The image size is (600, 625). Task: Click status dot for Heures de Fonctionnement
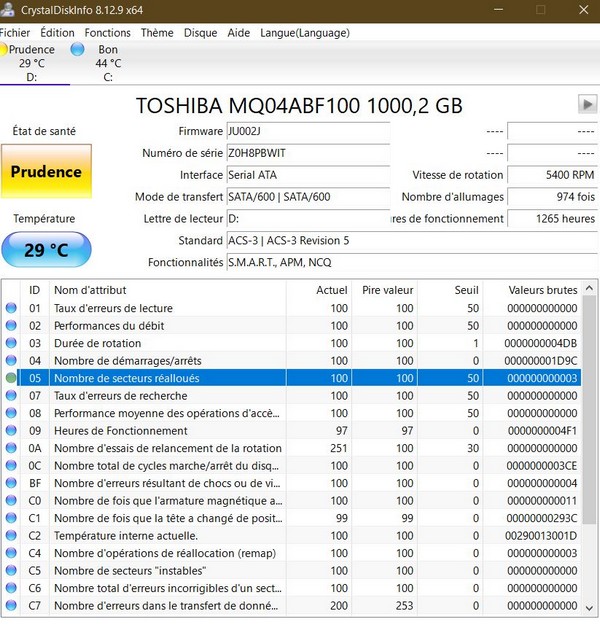[11, 430]
